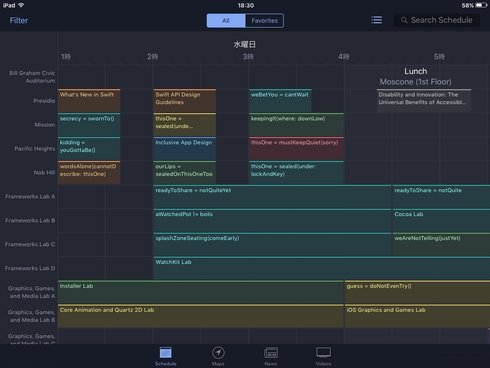Image resolution: width=490 pixels, height=368 pixels.
Task: Tap the Lunch Moscone (1st Floor) entry
Action: 415,77
